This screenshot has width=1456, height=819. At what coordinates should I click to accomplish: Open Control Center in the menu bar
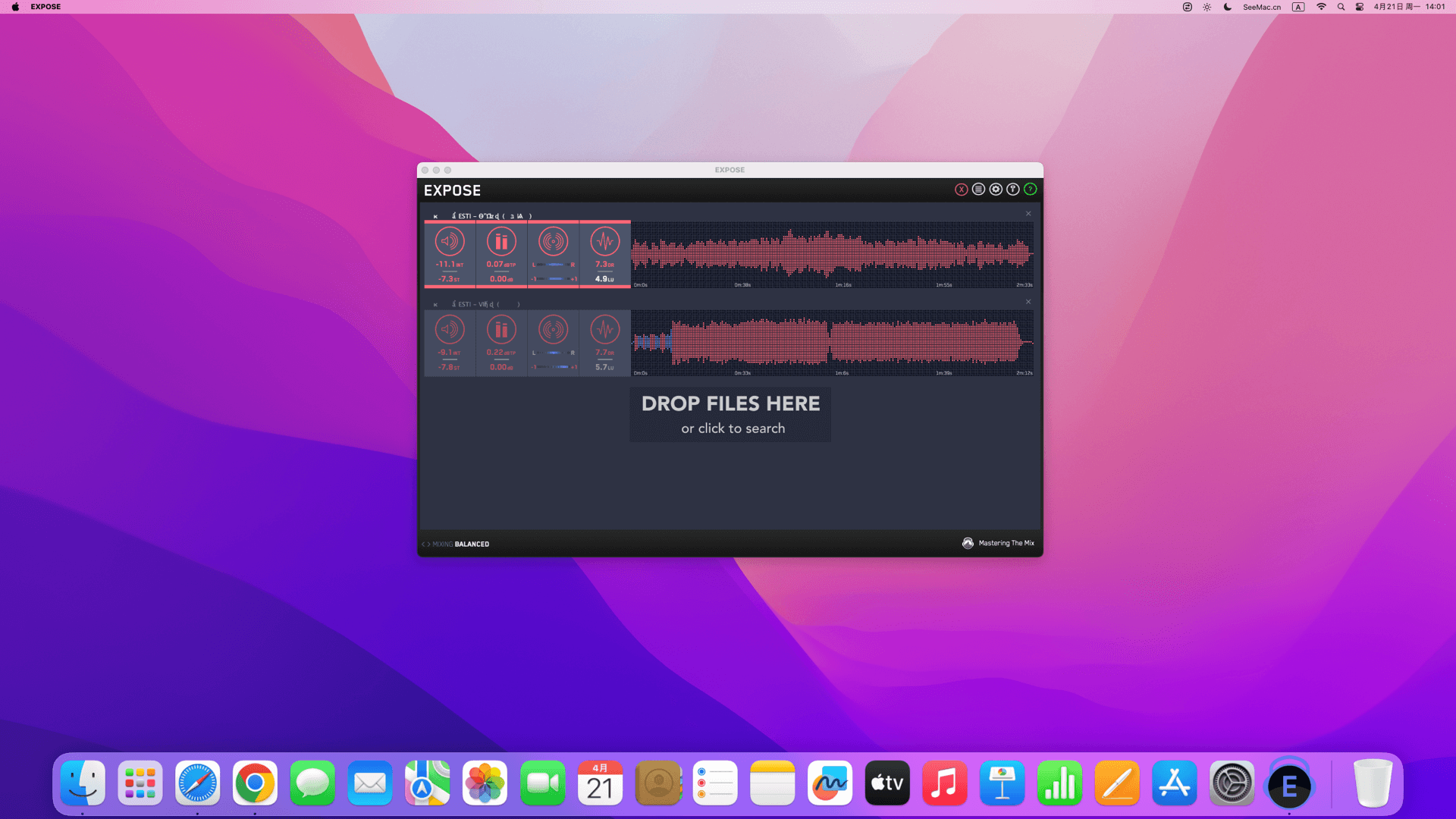(1360, 7)
